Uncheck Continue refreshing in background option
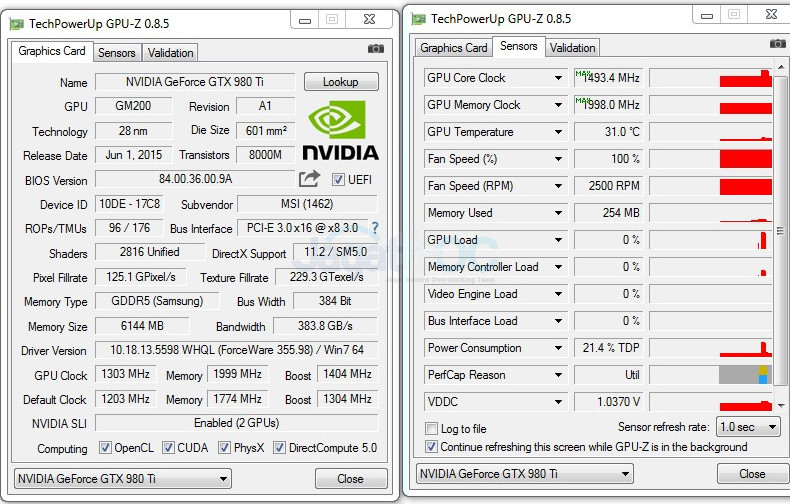The width and height of the screenshot is (790, 504). click(x=431, y=447)
